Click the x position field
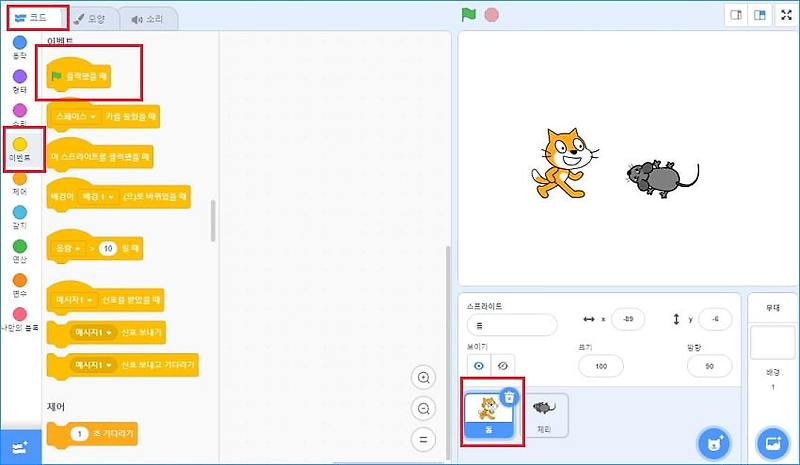 click(628, 319)
